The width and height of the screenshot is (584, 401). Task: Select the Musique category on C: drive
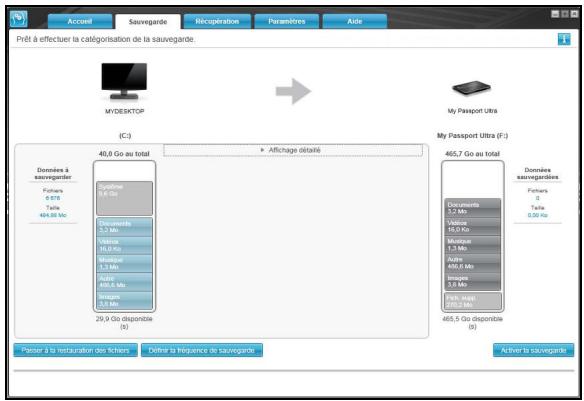[x=124, y=263]
